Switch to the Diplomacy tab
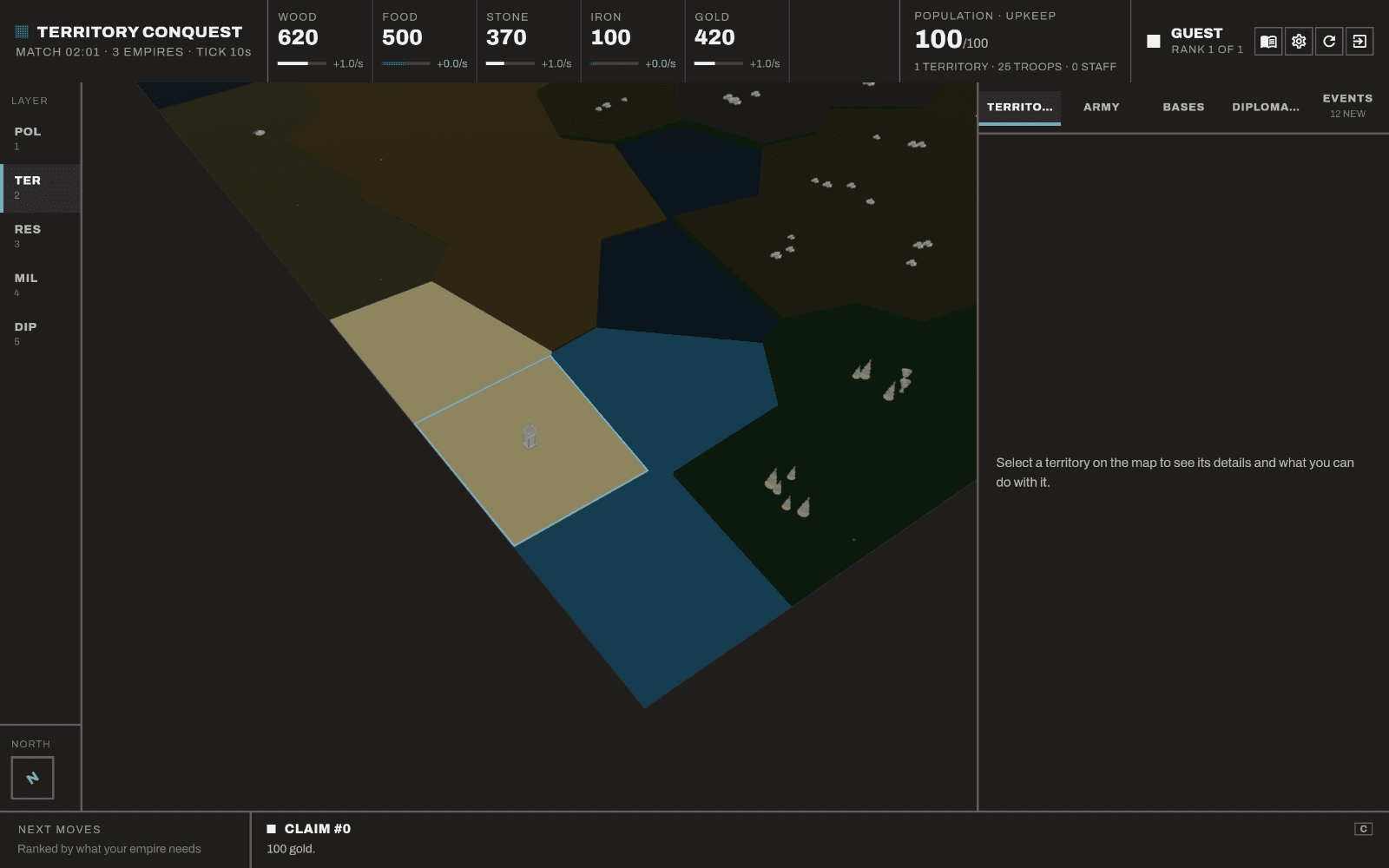The height and width of the screenshot is (868, 1389). [x=1266, y=108]
